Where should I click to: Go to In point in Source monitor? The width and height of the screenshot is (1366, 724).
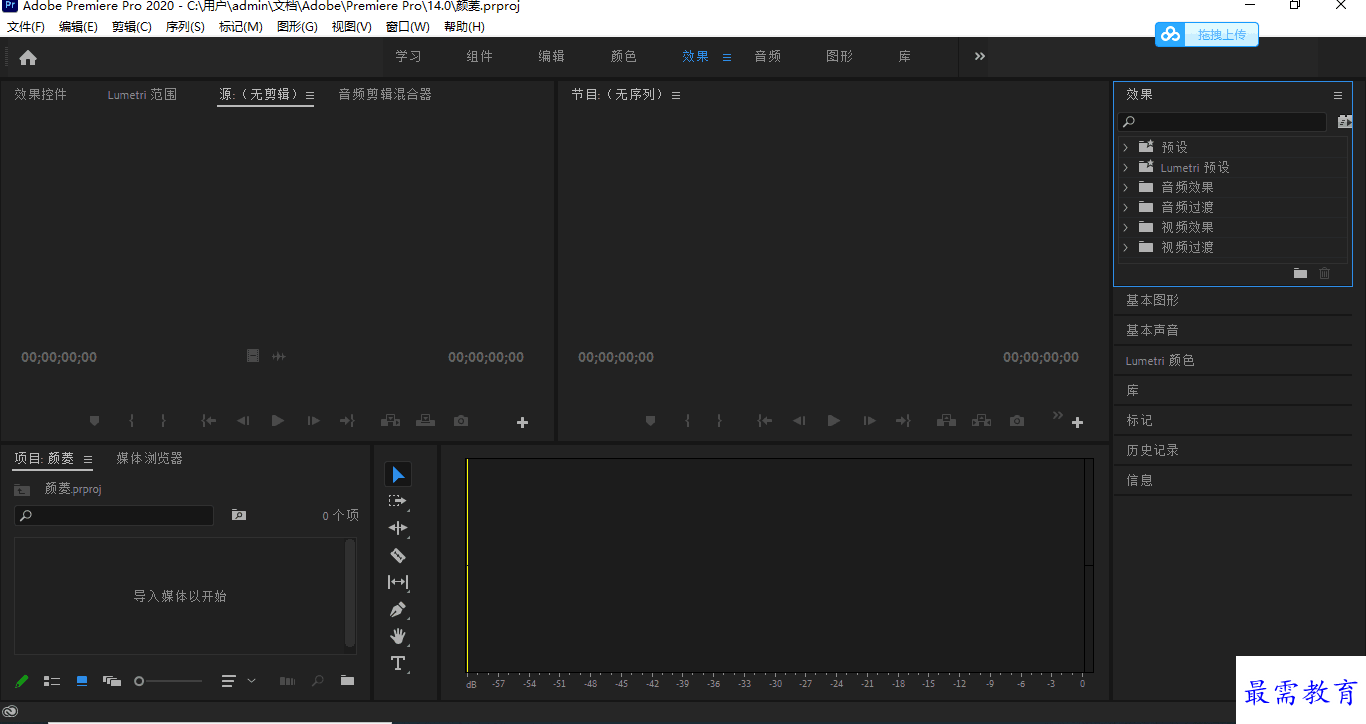pos(209,421)
